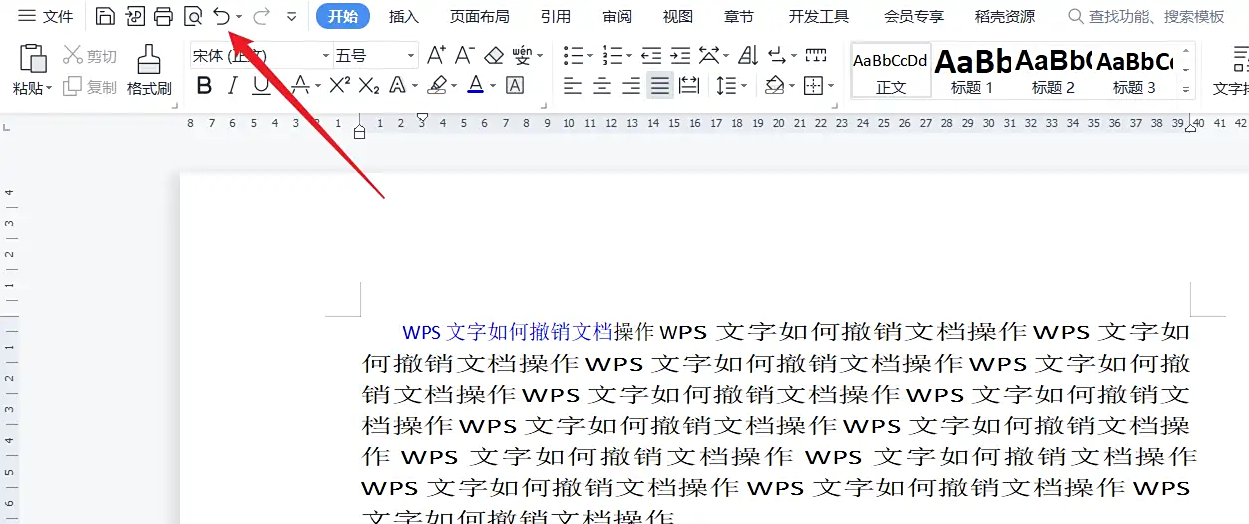Click the ruler-like Tab Stops icon
Screen dimensions: 1249x524
pos(816,55)
